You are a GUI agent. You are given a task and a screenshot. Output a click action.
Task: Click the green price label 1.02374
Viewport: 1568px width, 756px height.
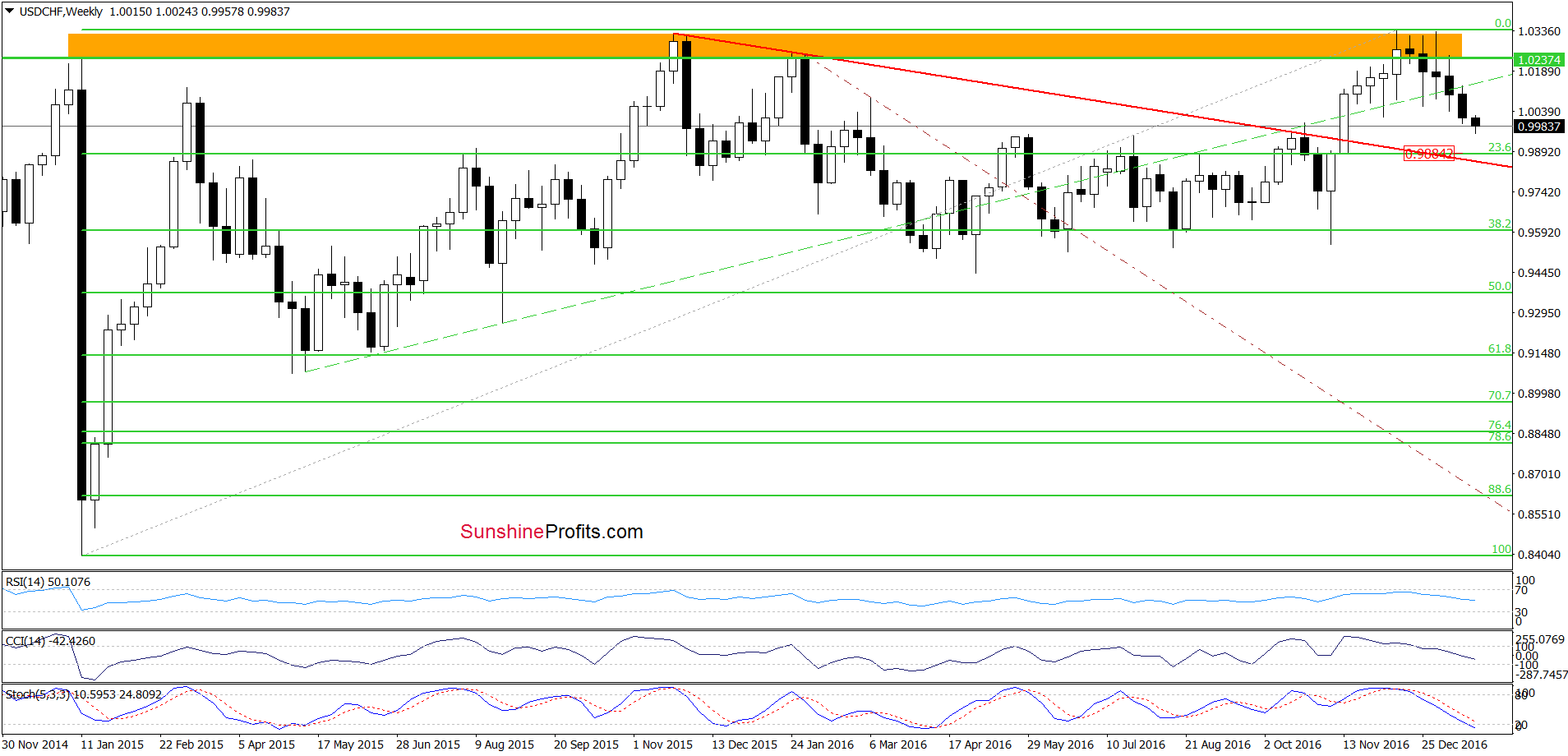click(x=1538, y=60)
